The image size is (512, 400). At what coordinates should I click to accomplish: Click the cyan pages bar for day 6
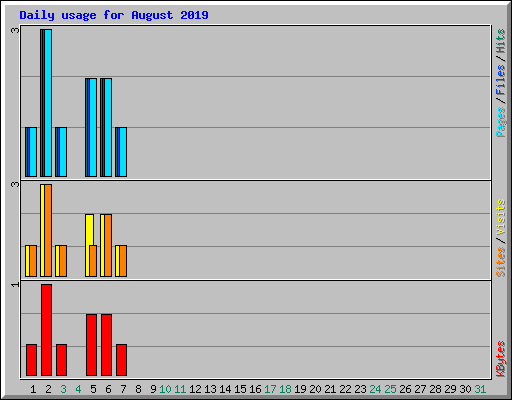pyautogui.click(x=108, y=127)
